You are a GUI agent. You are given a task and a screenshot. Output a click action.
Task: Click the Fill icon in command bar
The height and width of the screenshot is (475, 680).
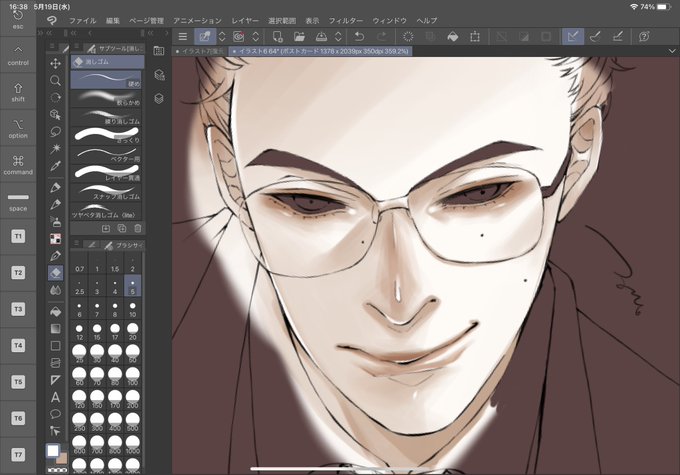(x=452, y=37)
